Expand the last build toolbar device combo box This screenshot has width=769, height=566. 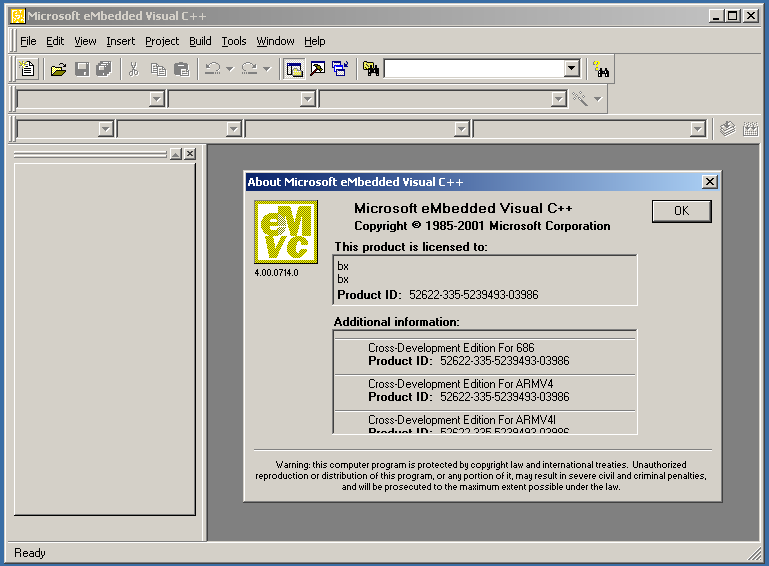[x=697, y=129]
